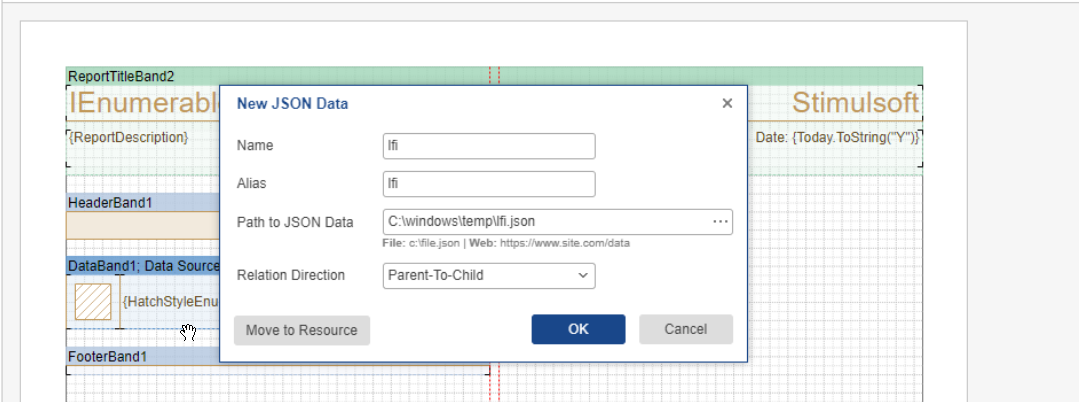Viewport: 1080px width, 402px height.
Task: Open the Relation Direction dropdown
Action: point(489,275)
